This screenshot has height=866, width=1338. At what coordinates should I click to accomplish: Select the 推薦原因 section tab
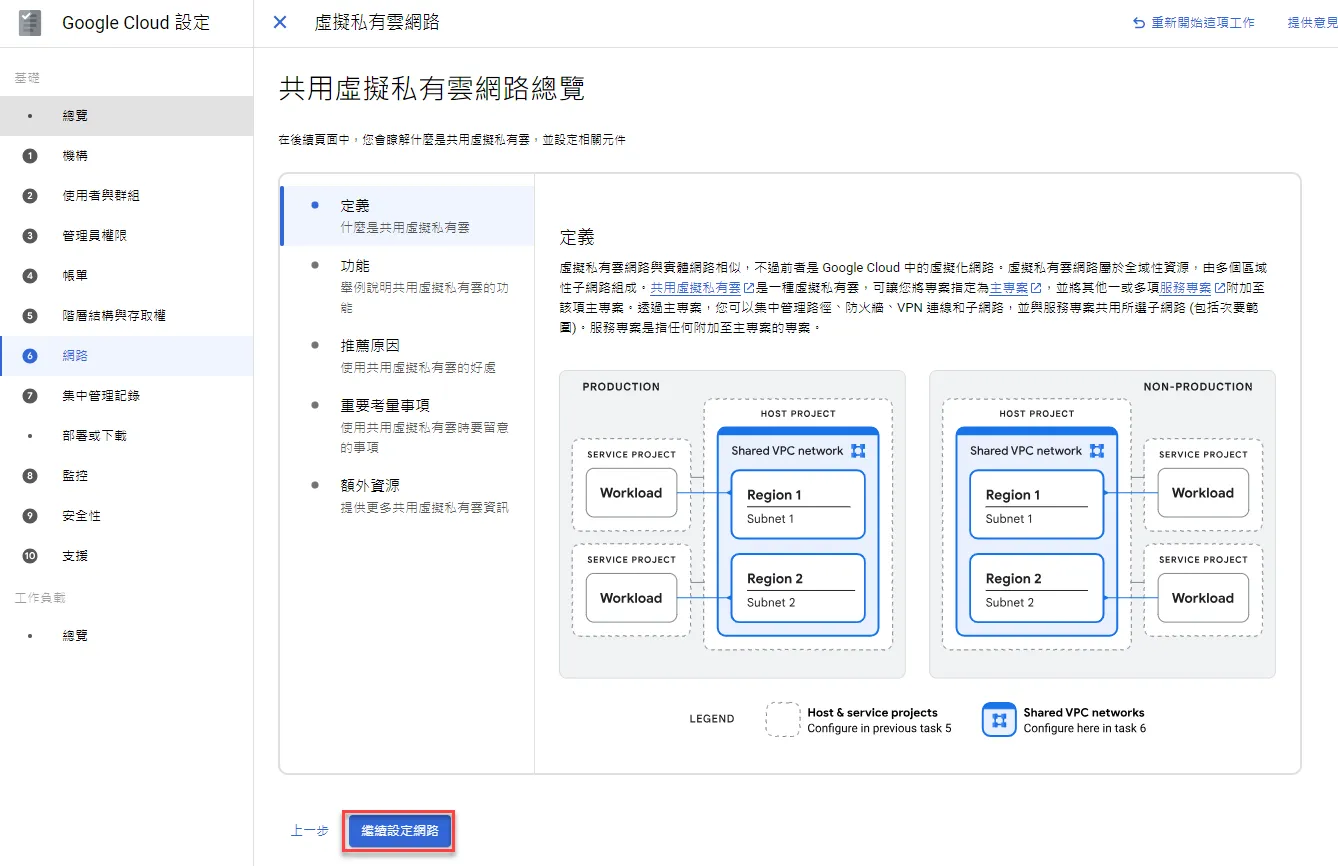tap(408, 356)
